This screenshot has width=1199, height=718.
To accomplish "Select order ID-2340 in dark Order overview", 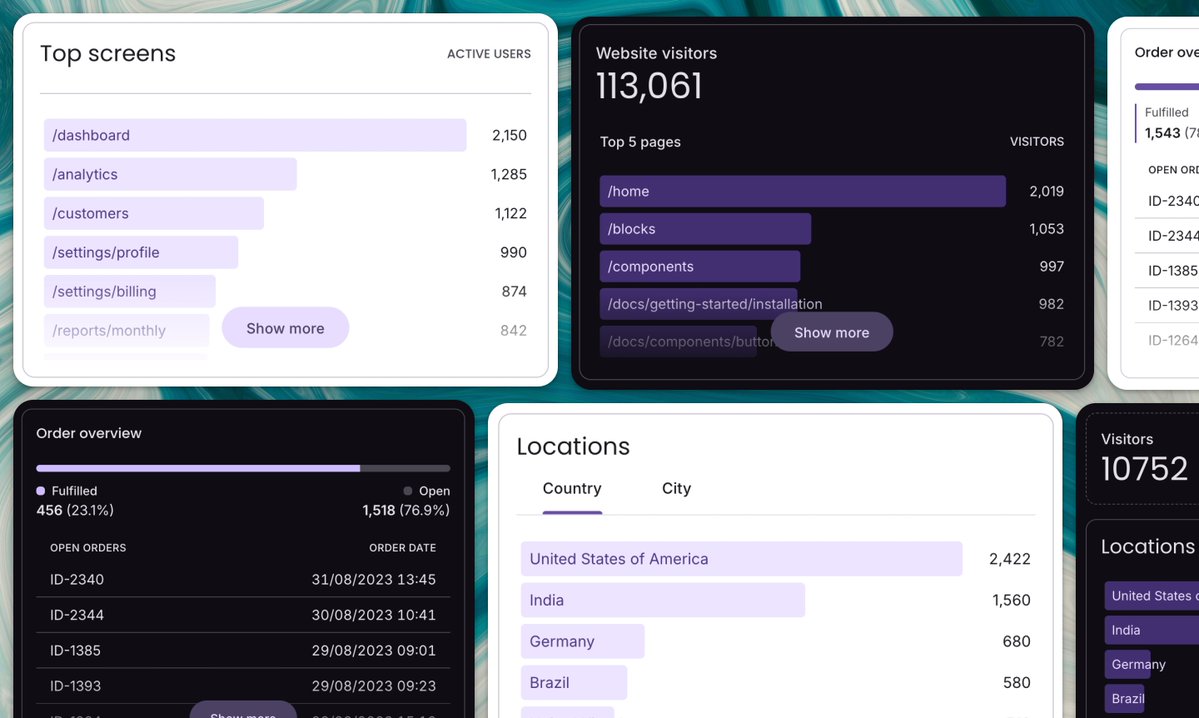I will point(76,580).
